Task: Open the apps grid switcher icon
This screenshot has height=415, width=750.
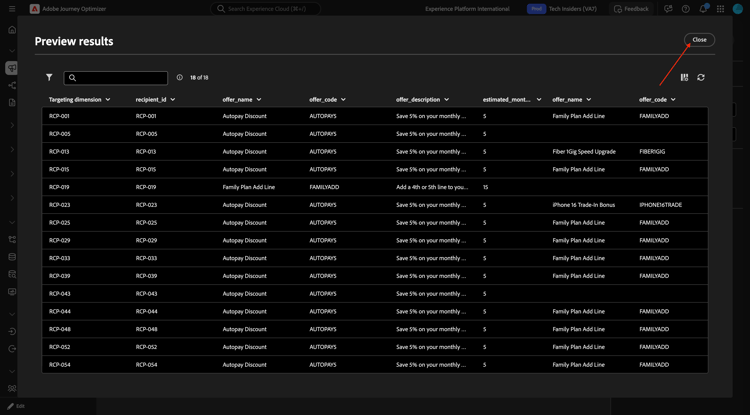Action: (x=720, y=9)
